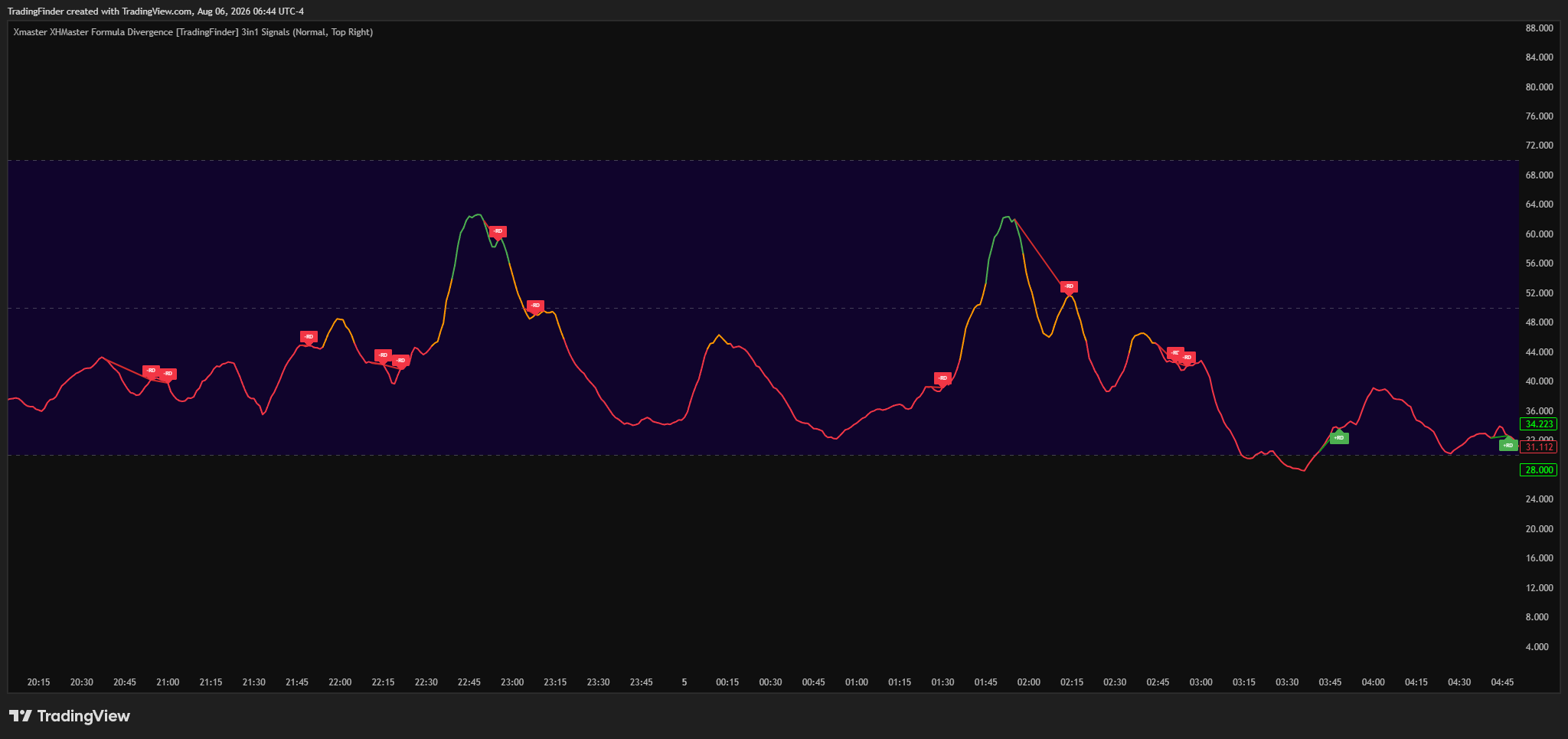
Task: Click the 04:30 time axis label
Action: pos(1459,682)
